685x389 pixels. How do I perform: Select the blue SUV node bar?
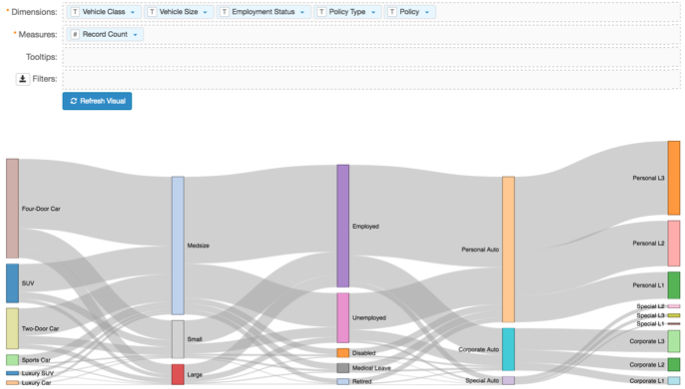(x=12, y=283)
